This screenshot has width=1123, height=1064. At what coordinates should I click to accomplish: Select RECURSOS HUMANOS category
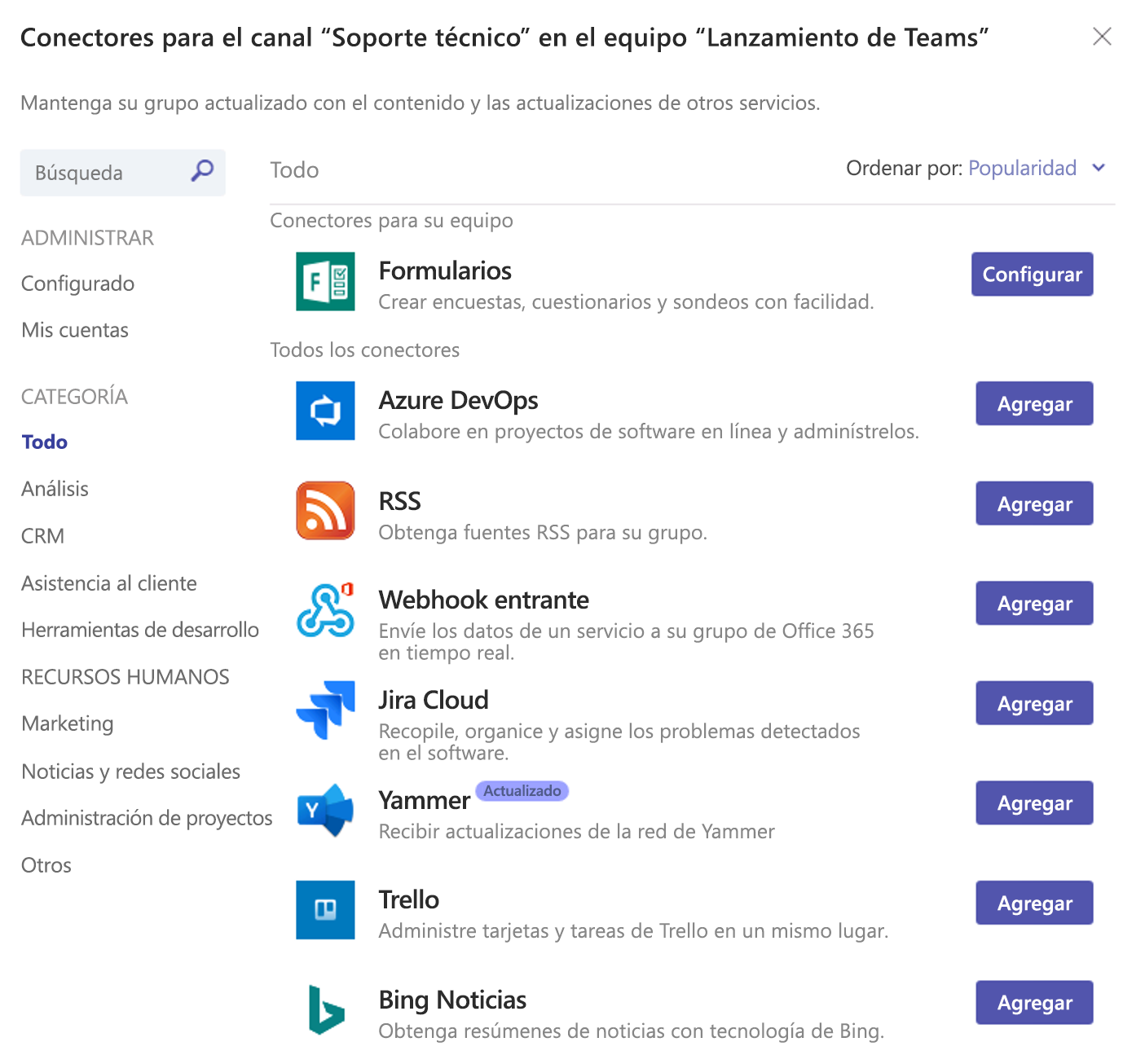click(126, 677)
